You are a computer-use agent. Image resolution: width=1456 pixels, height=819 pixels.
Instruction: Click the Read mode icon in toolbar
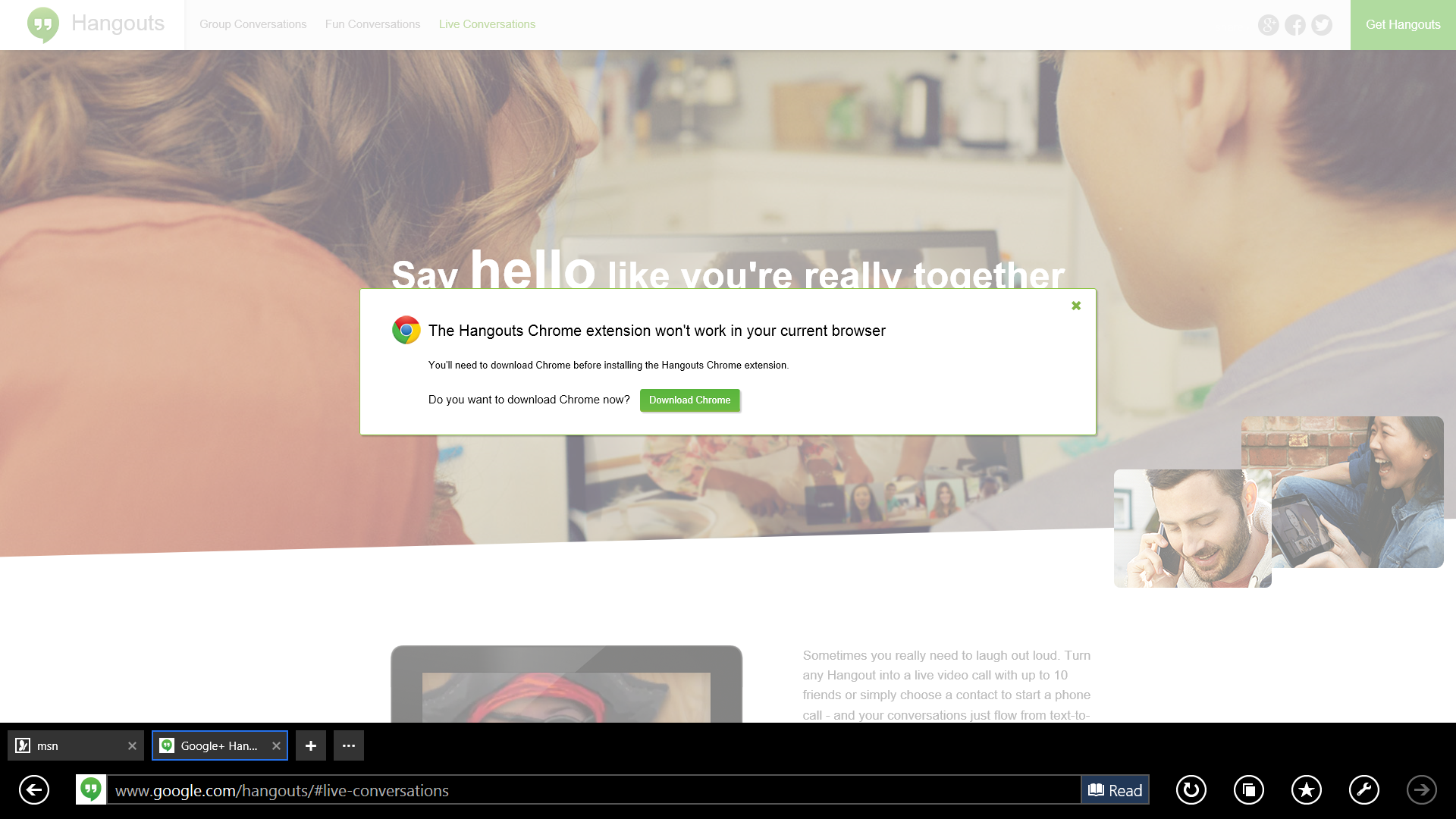pos(1114,789)
